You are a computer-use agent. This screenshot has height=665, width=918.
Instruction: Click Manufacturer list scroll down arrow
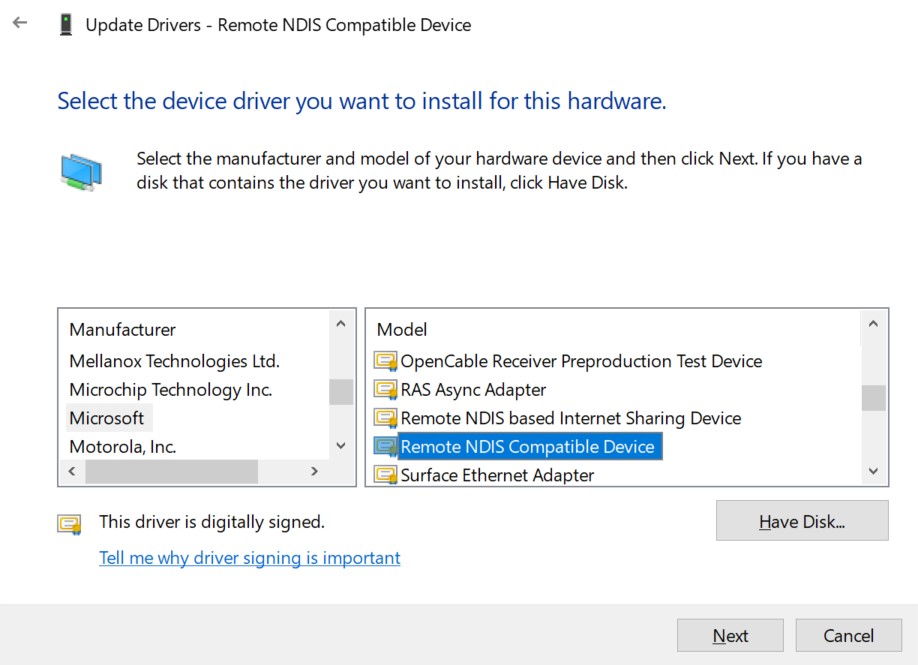pyautogui.click(x=341, y=446)
